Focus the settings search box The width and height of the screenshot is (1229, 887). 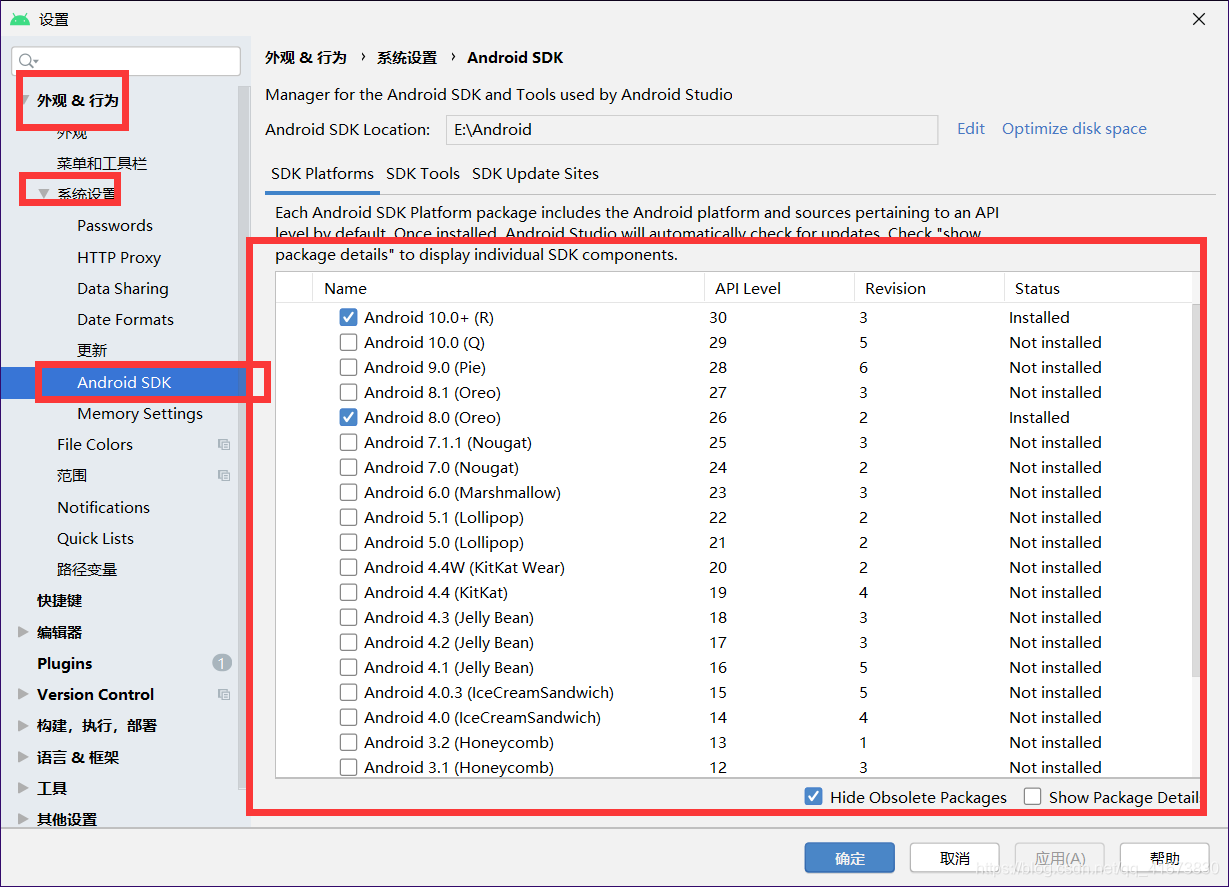click(x=126, y=61)
